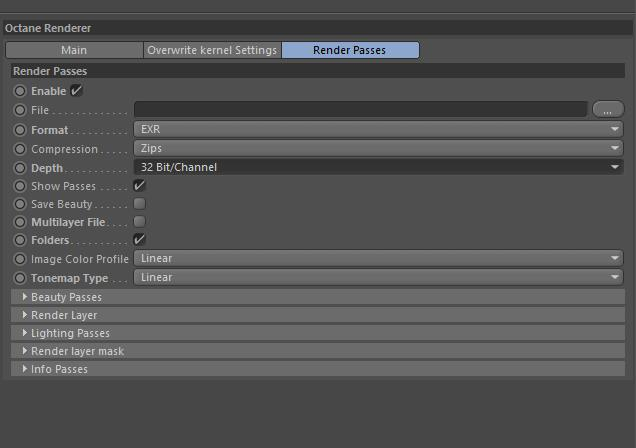Open the Depth dropdown showing 32 Bit/Channel

(378, 167)
